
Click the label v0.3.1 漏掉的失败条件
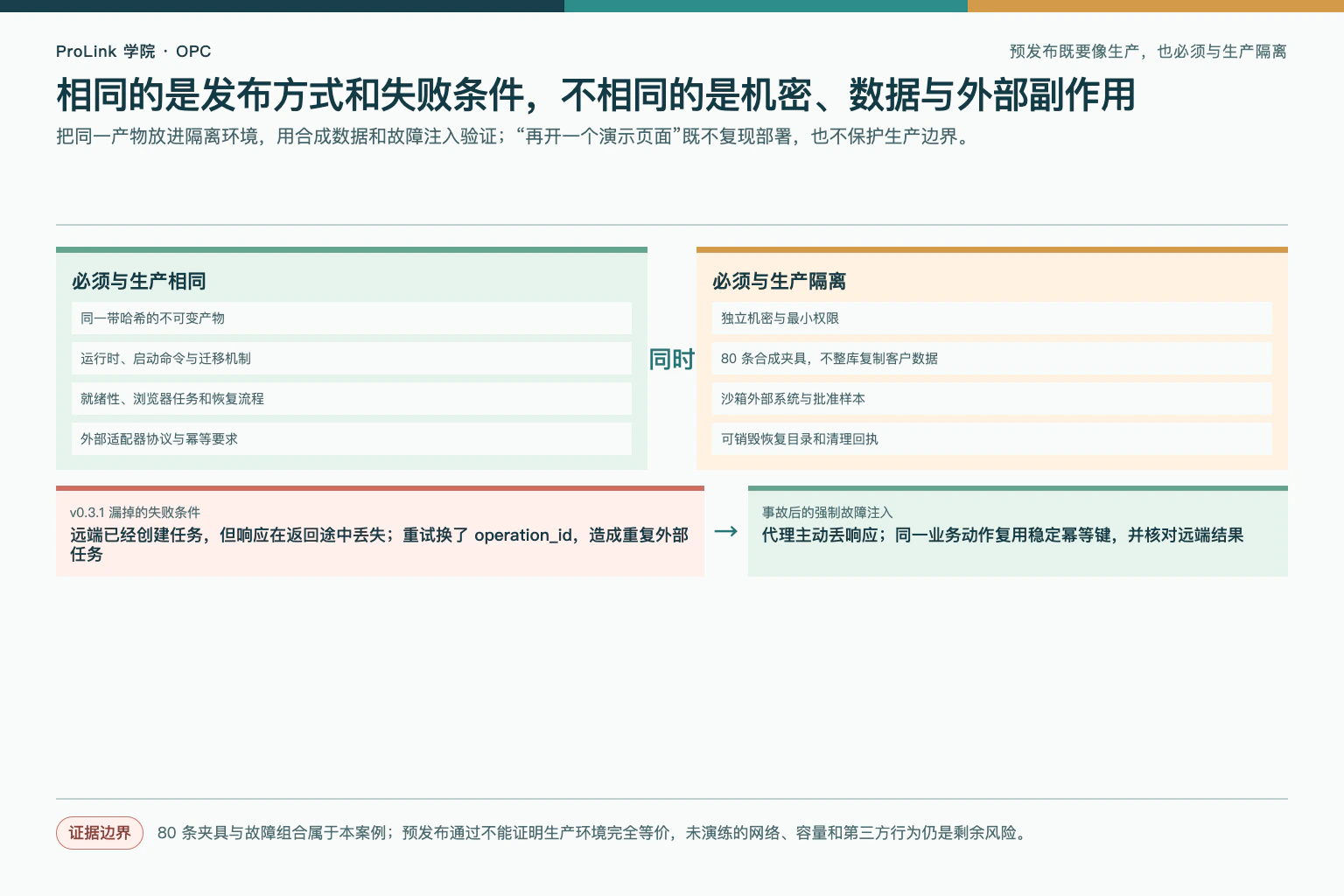[135, 513]
